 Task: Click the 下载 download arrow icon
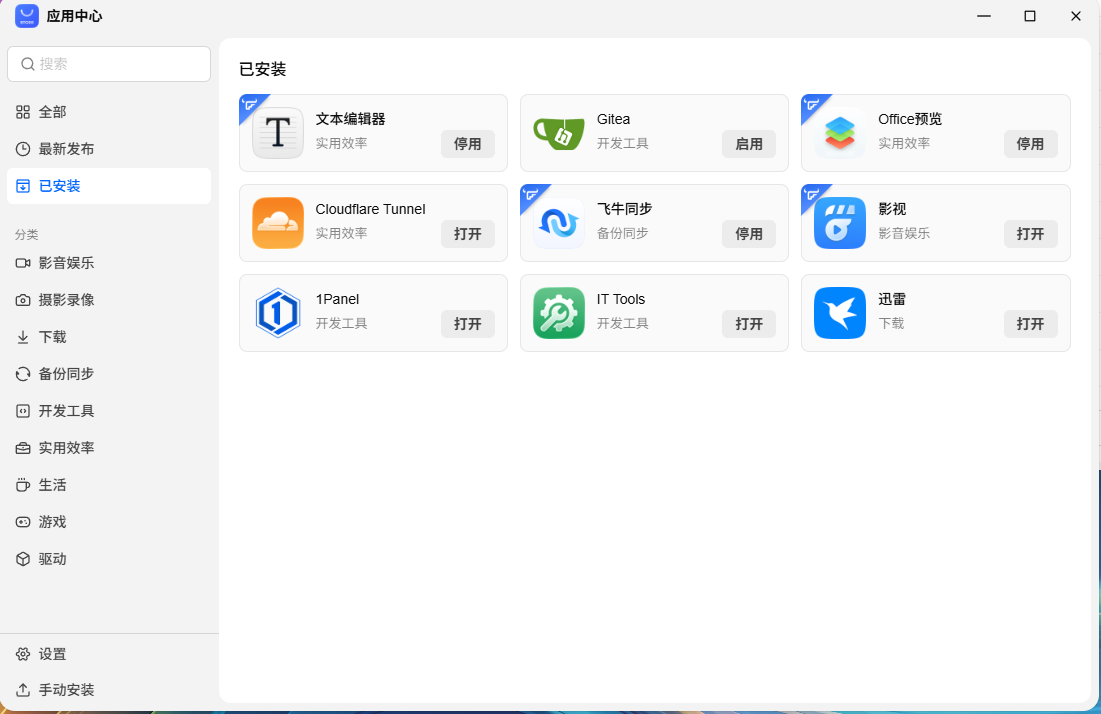tap(23, 337)
